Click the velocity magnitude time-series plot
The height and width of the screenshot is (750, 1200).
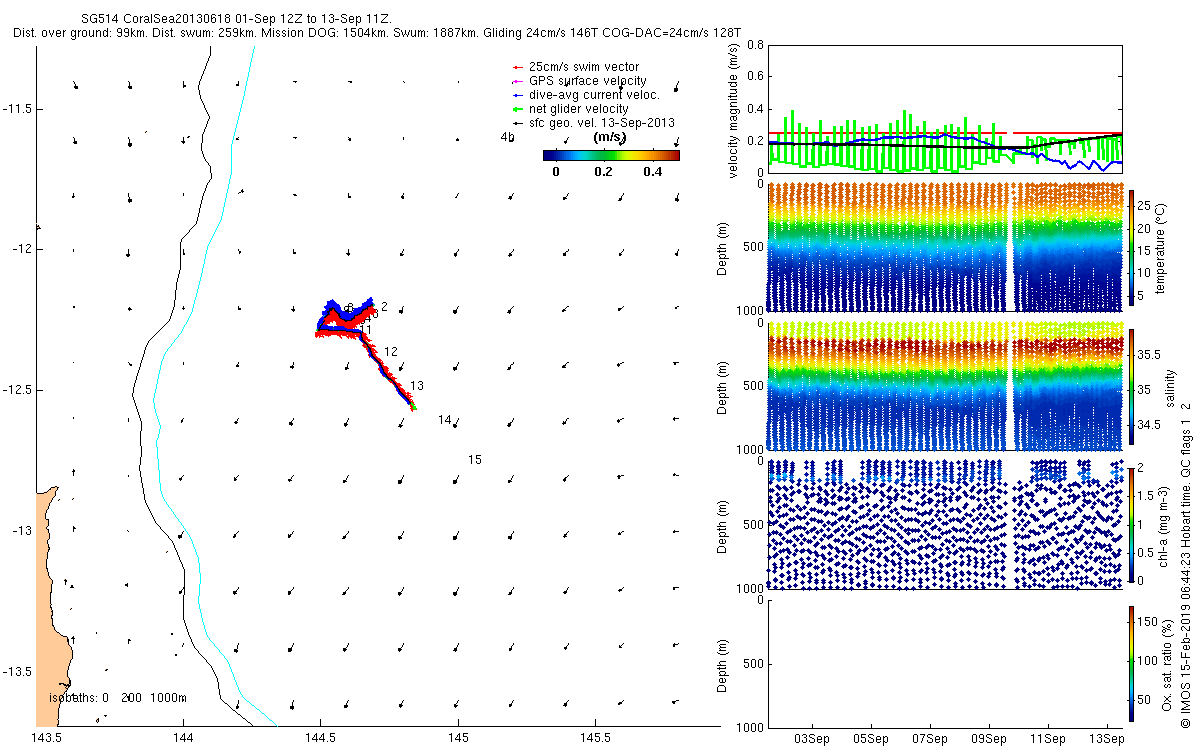click(x=944, y=108)
